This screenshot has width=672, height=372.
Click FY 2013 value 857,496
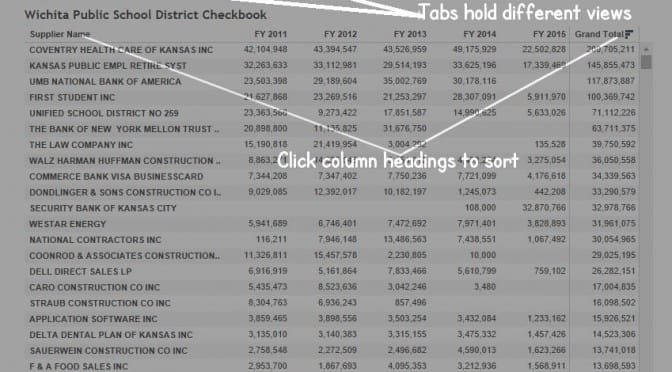pos(411,303)
